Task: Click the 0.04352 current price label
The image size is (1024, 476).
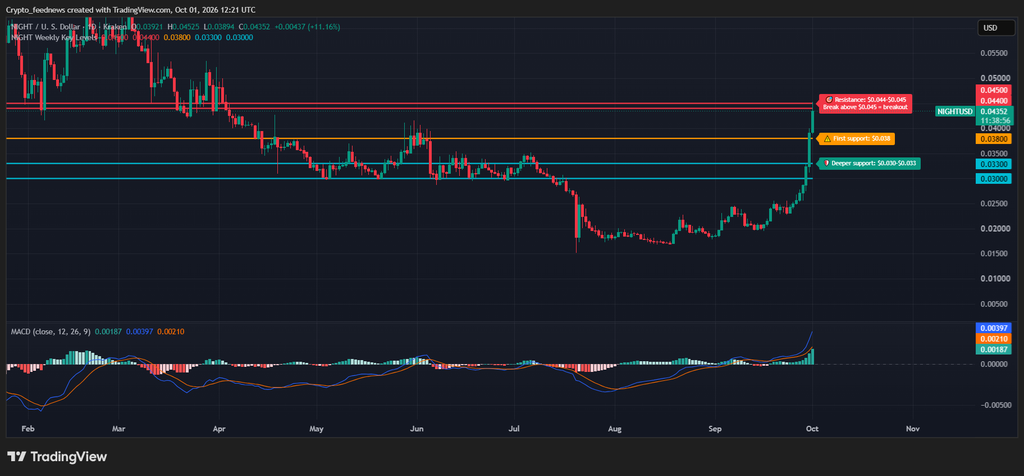Action: click(x=993, y=112)
